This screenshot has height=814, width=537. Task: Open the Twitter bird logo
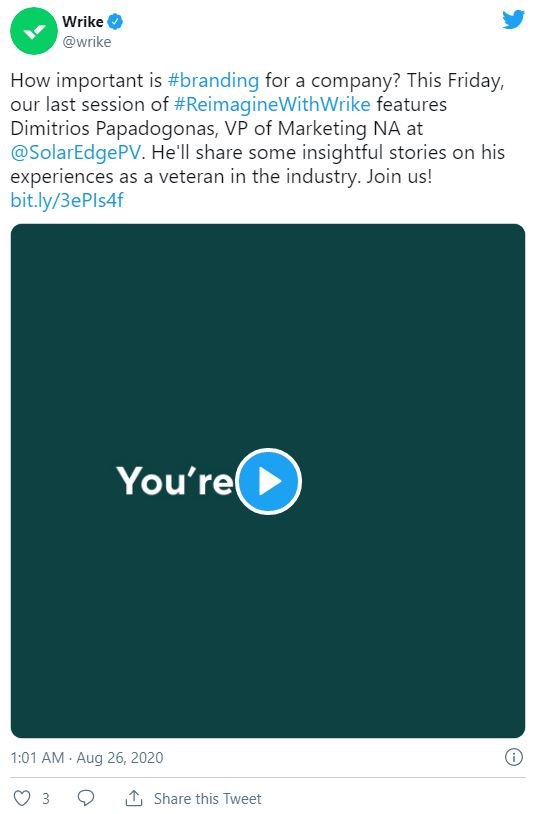513,20
